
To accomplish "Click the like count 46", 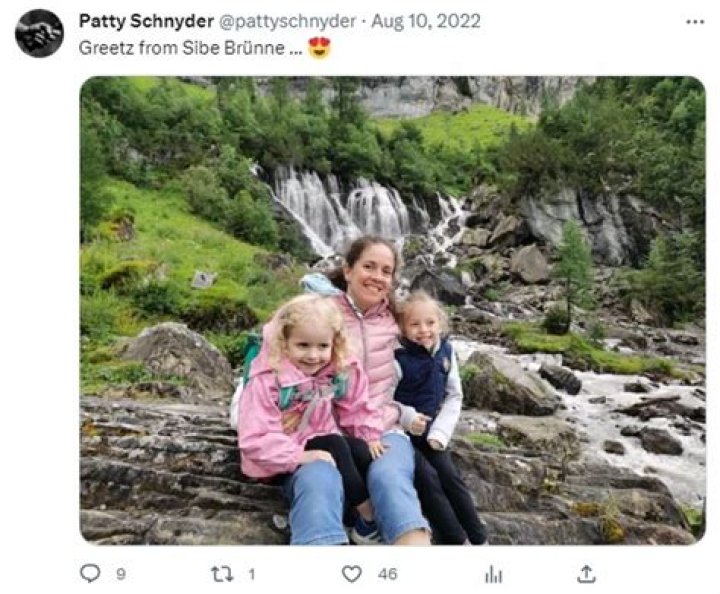I will [388, 574].
